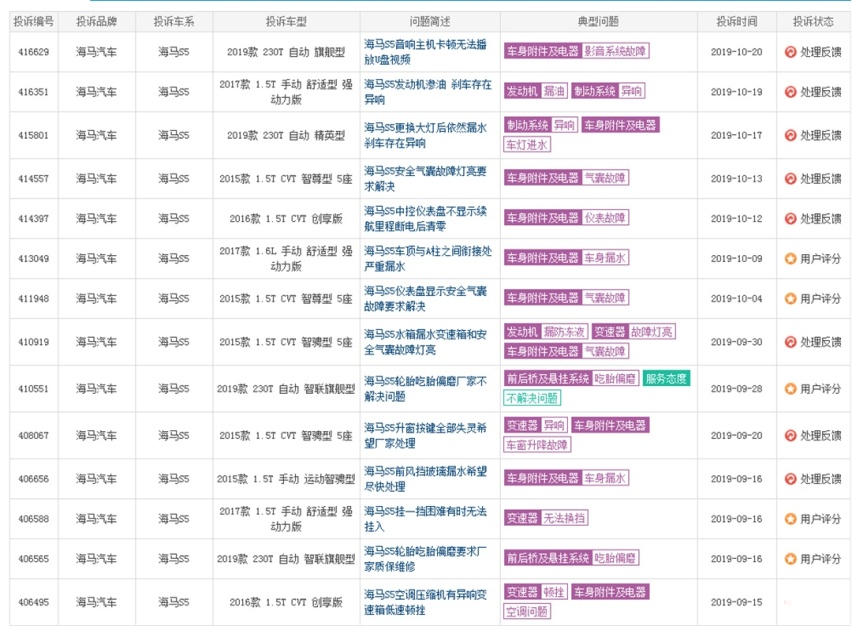
Task: Click the model 2015款 1.5T 手动 运动智骋型
Action: [x=286, y=479]
